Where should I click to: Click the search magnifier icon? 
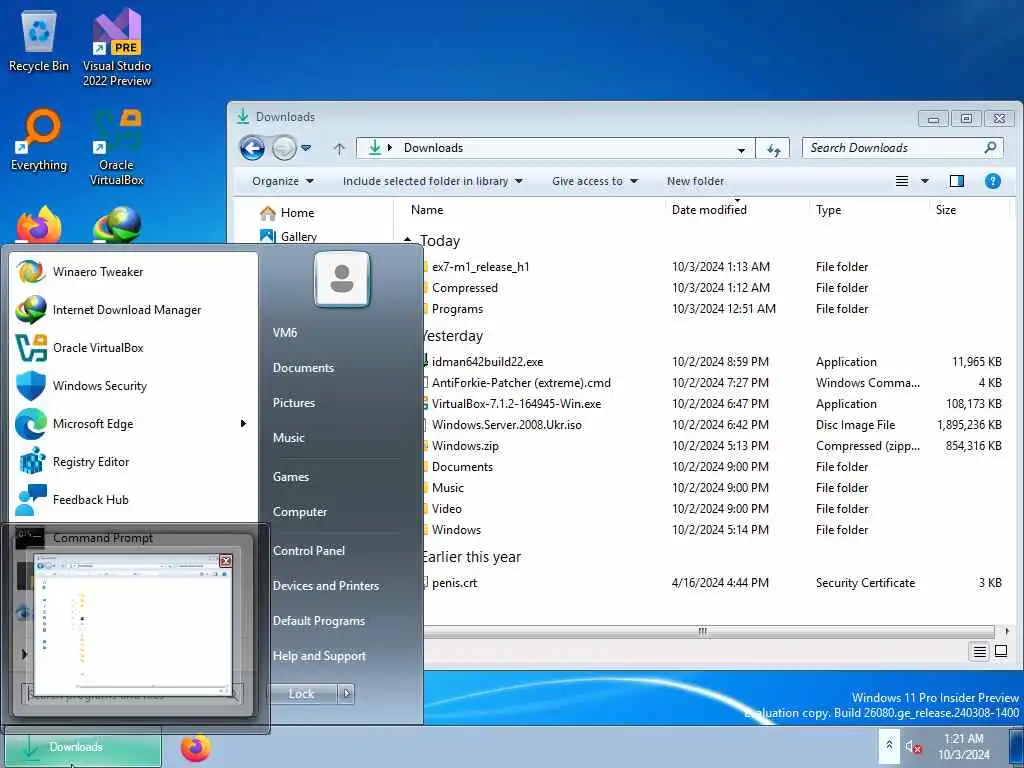991,148
